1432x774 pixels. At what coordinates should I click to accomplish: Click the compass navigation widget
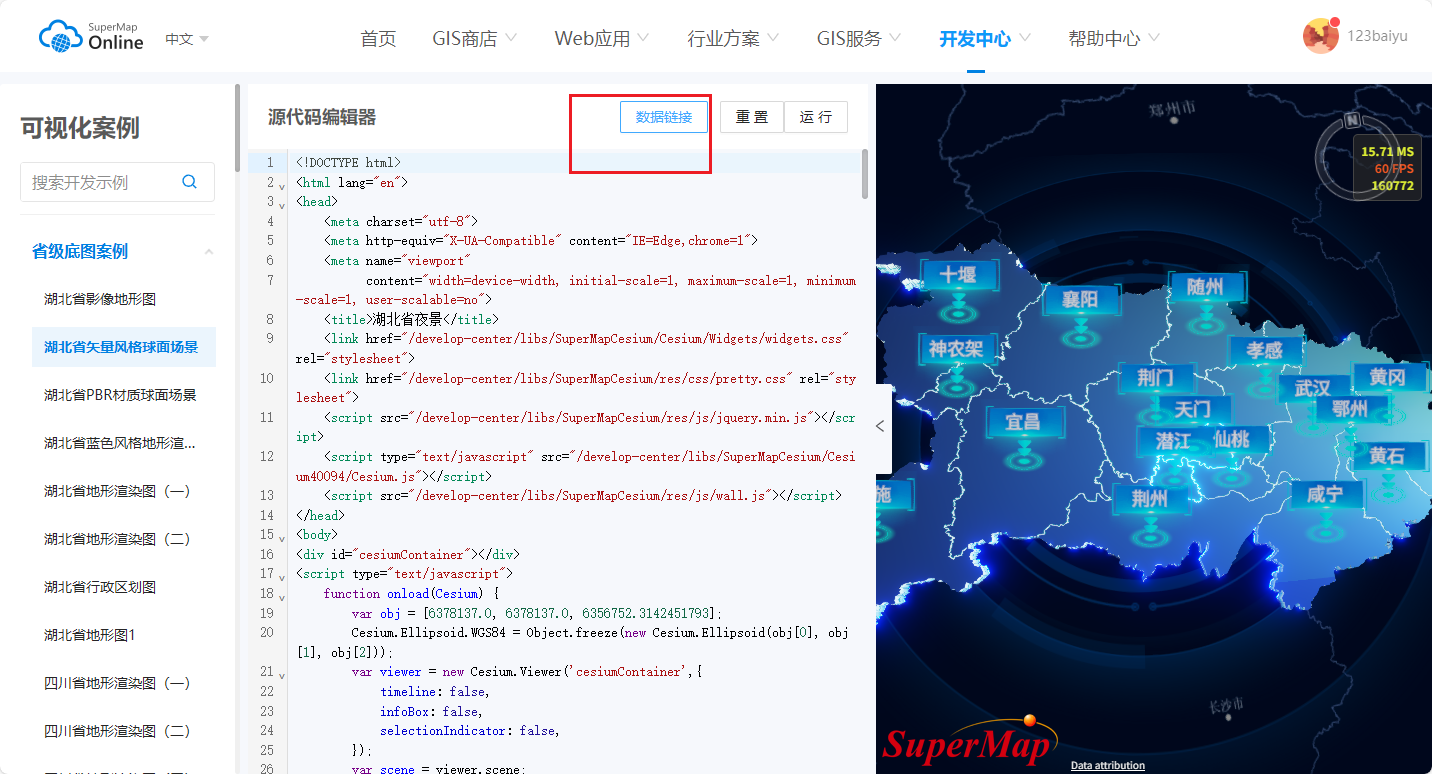(x=1352, y=122)
